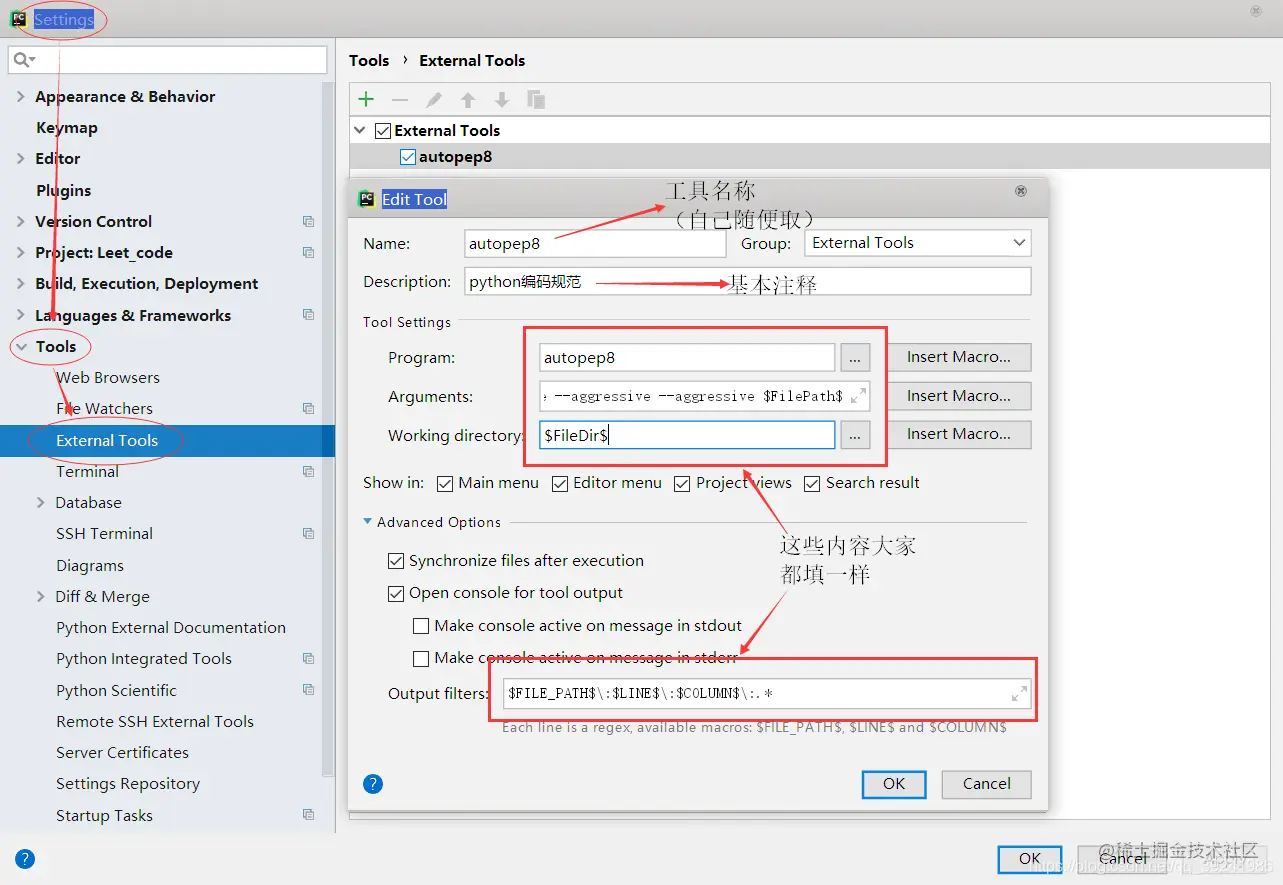Open help in the Edit Tool dialog

click(x=373, y=784)
